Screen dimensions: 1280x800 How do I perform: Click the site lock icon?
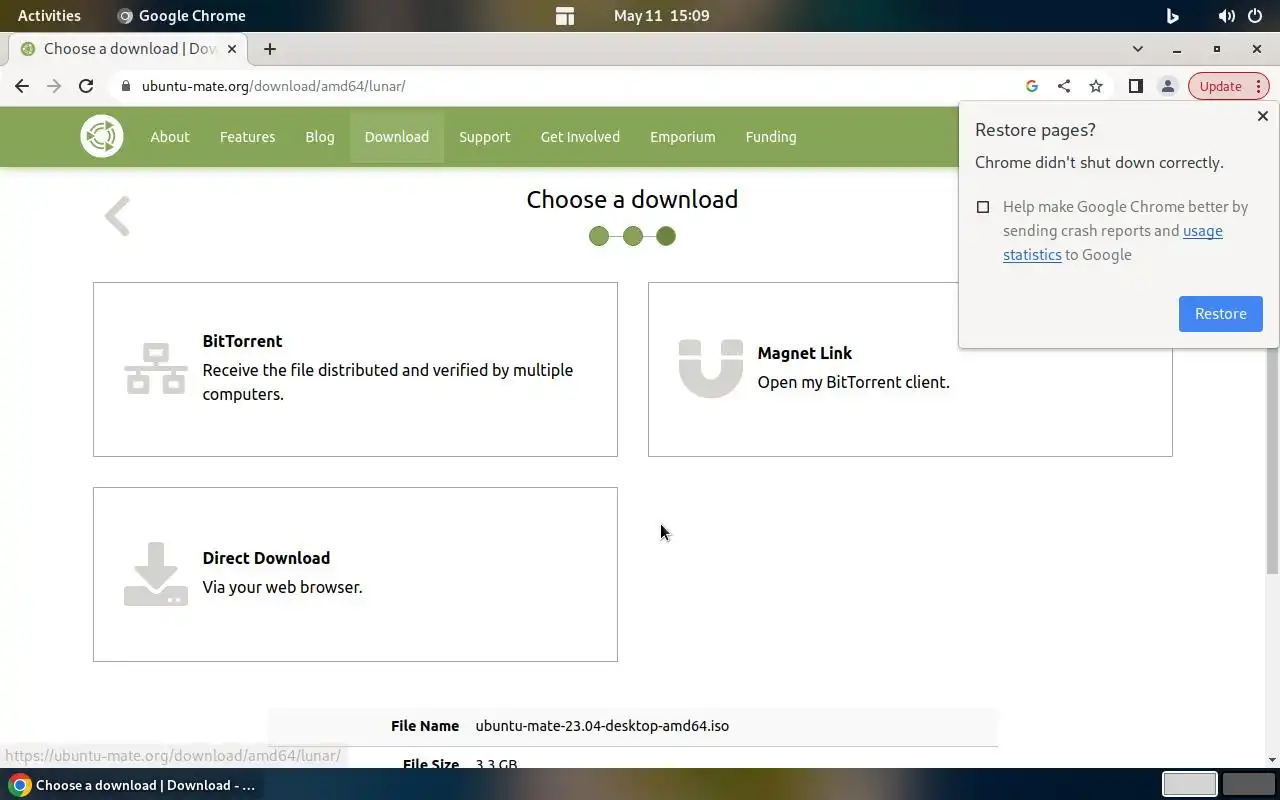coord(125,86)
